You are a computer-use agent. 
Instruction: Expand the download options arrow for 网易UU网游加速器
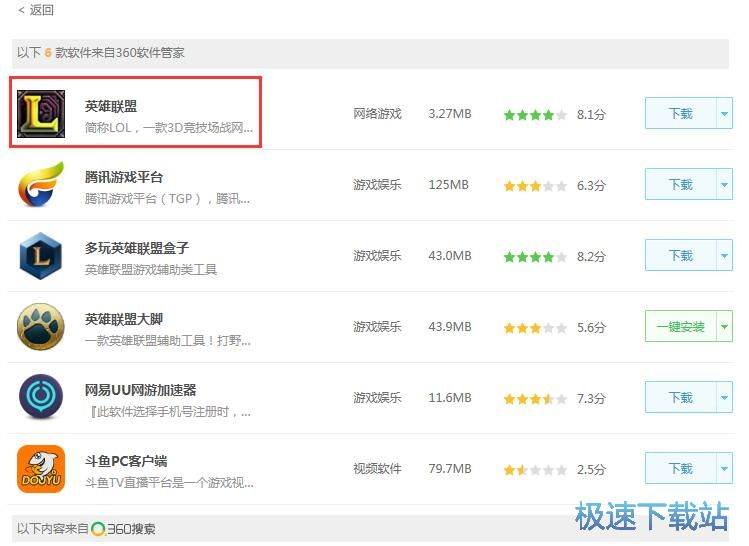click(x=725, y=397)
